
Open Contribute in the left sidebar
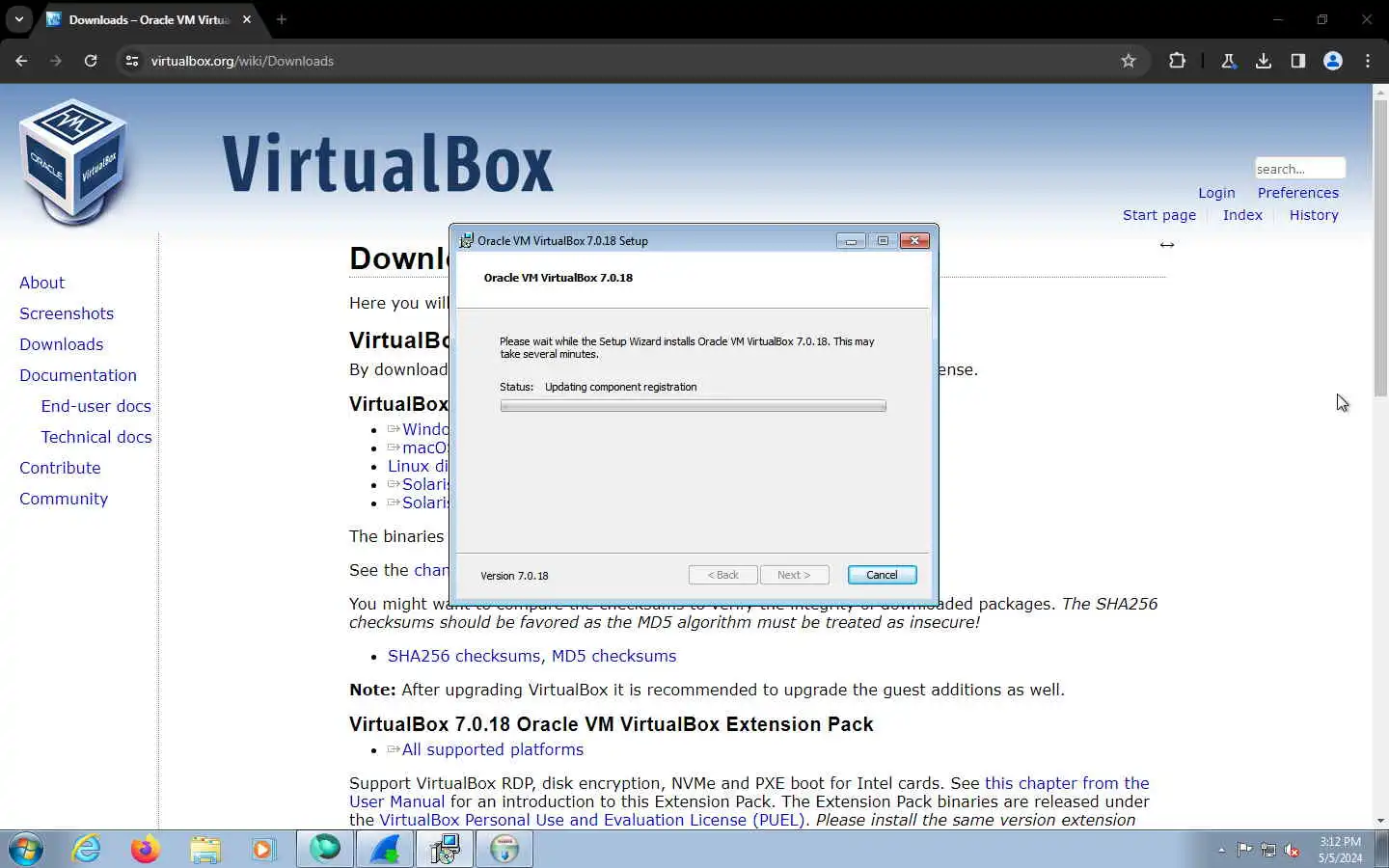coord(60,468)
